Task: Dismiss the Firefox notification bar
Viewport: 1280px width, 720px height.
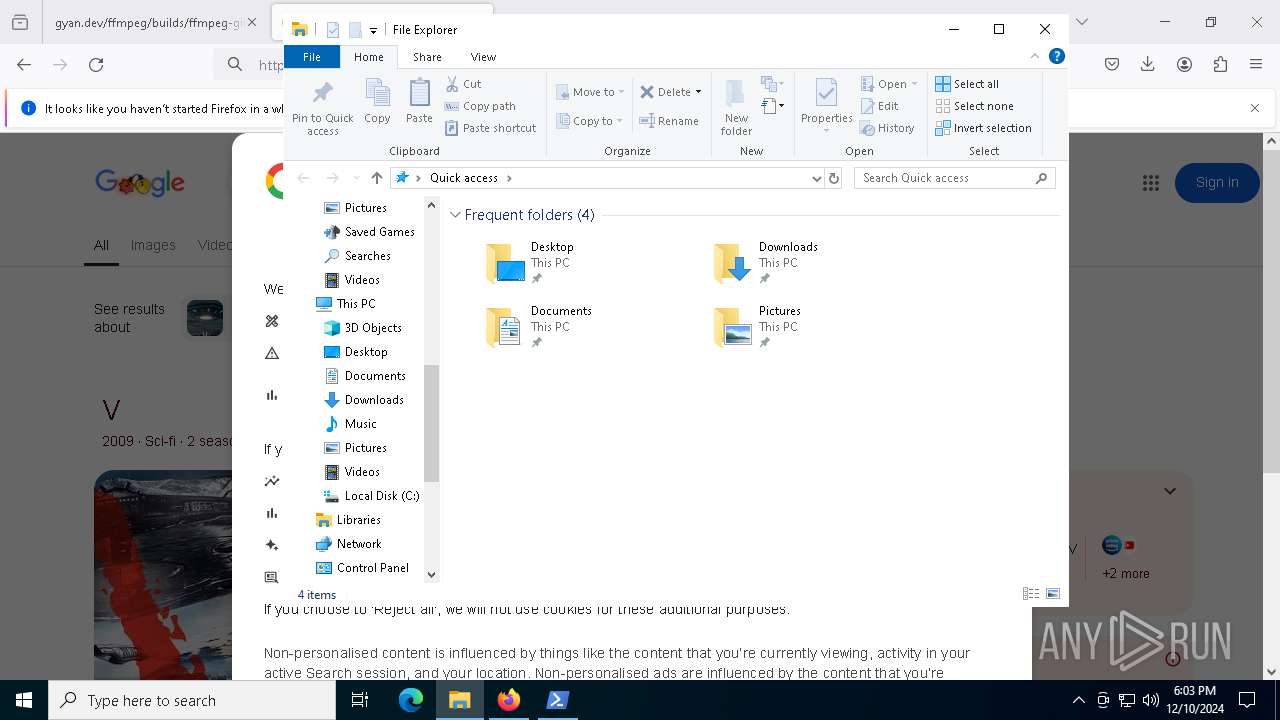Action: 1255,108
